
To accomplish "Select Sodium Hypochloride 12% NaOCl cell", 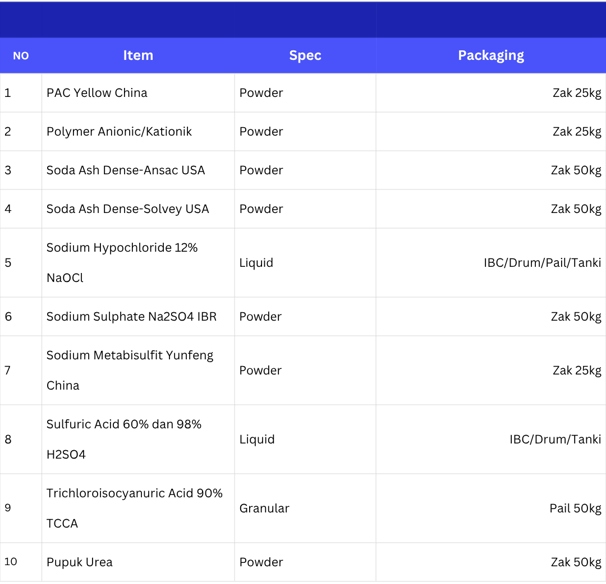I will tap(138, 263).
